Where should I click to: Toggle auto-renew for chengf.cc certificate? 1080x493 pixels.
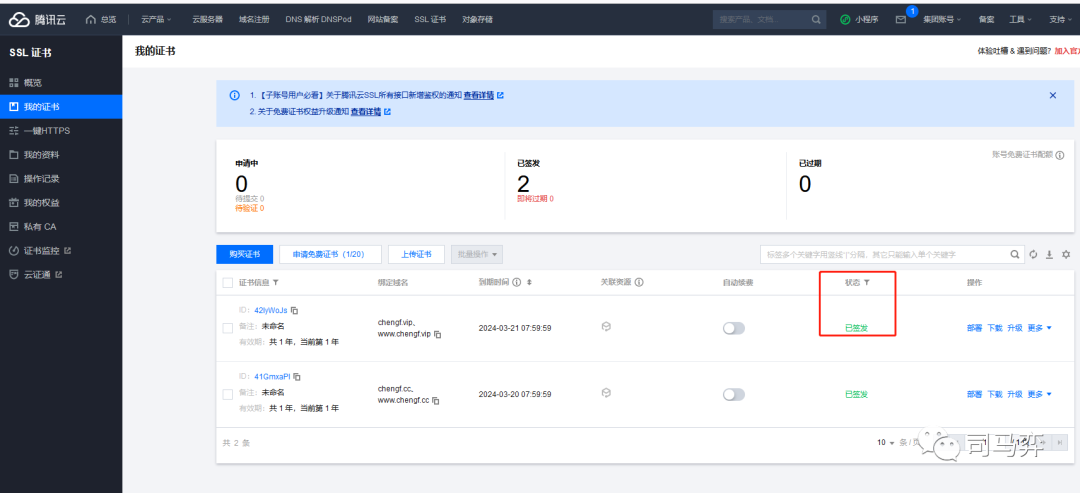[734, 395]
